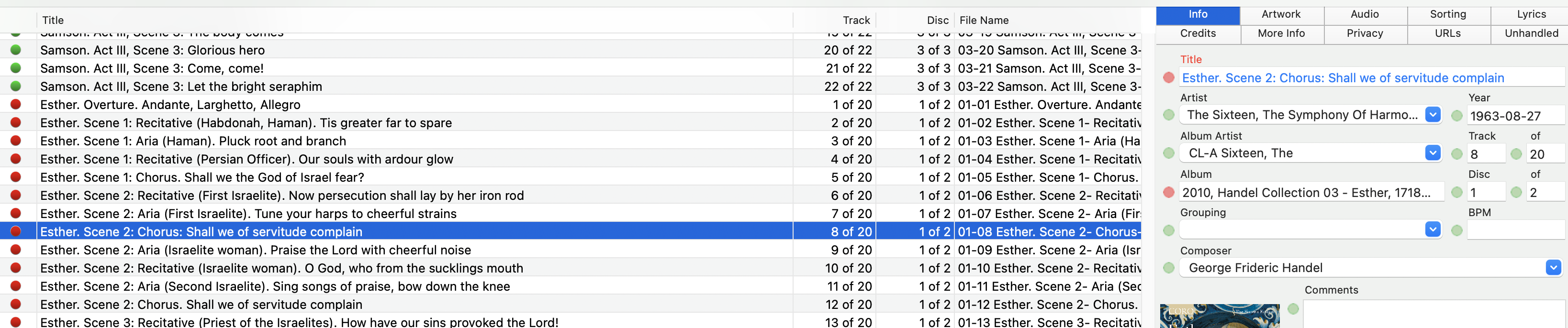Screen dimensions: 1568x328
Task: Click the green status dot for Glorious hero
Action: tap(16, 50)
